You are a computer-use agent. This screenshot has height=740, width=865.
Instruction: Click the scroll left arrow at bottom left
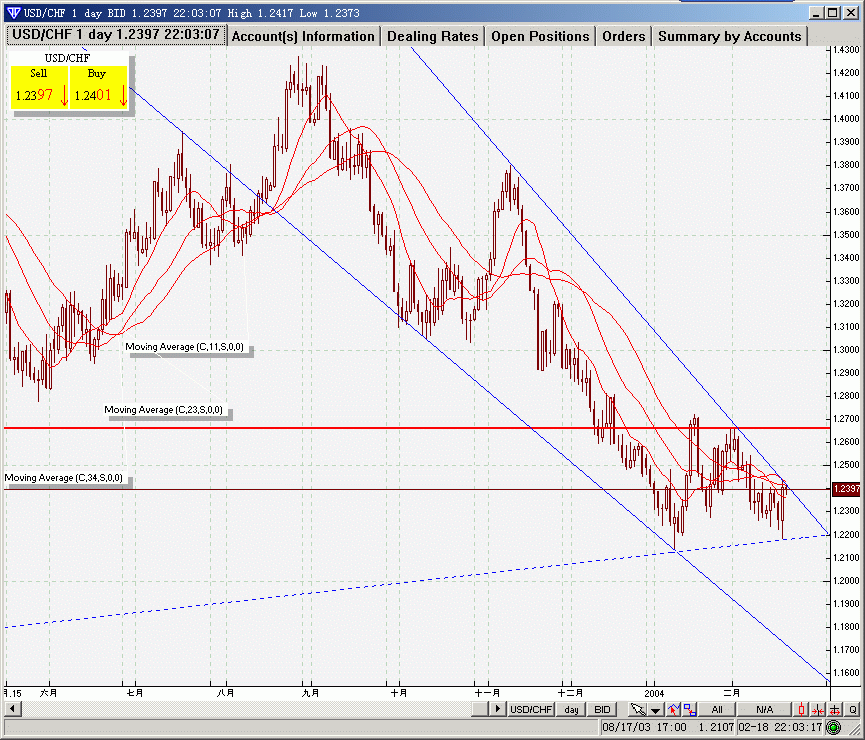(x=13, y=709)
